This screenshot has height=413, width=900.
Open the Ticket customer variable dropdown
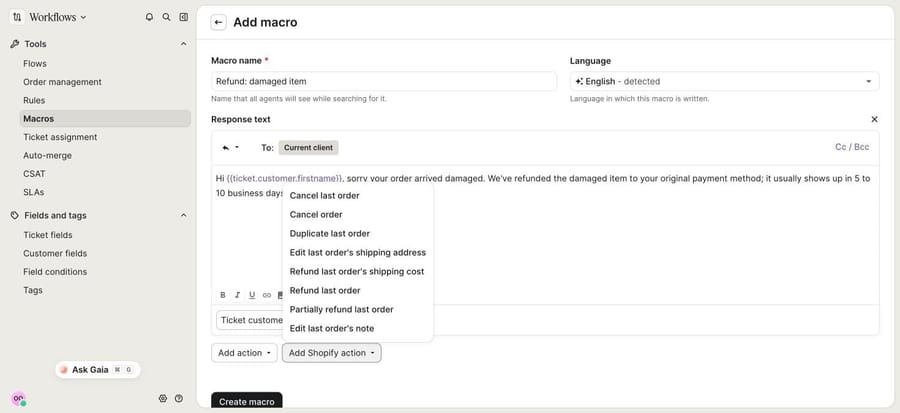click(250, 320)
